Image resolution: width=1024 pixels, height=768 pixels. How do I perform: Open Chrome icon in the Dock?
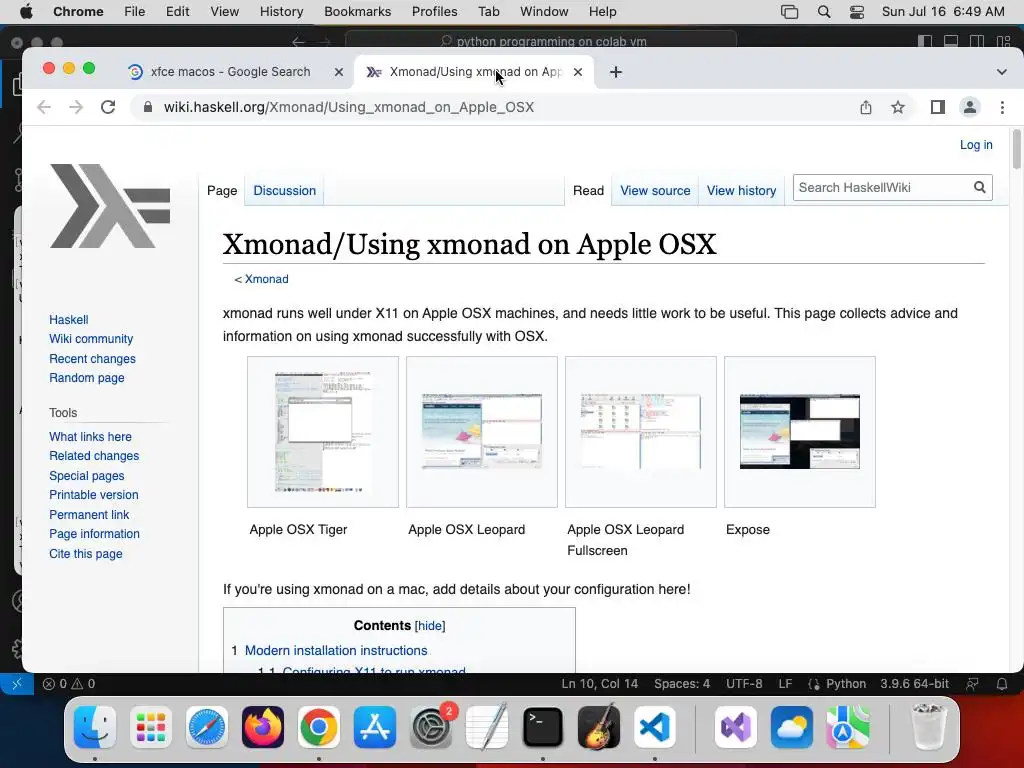point(319,727)
